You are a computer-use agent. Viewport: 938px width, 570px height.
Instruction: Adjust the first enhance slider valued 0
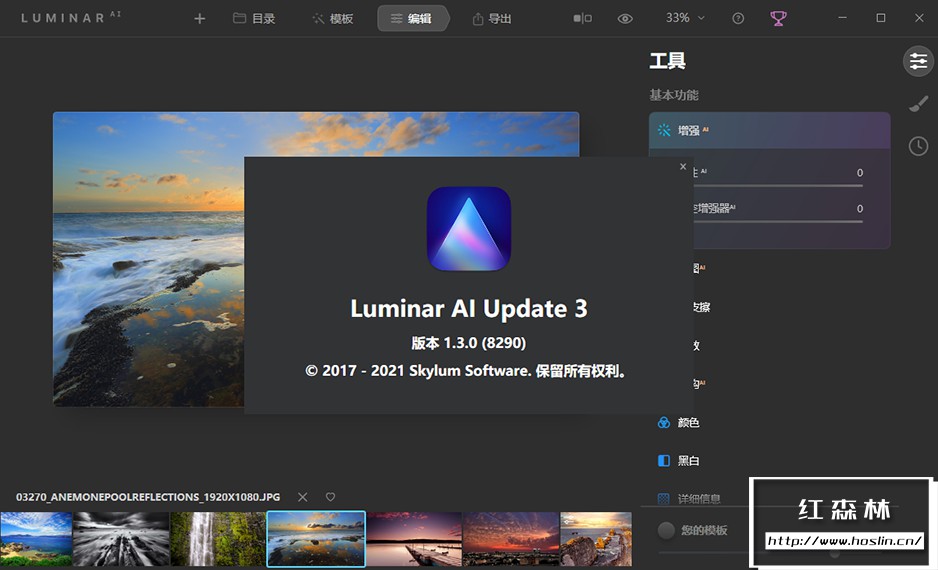[x=778, y=185]
